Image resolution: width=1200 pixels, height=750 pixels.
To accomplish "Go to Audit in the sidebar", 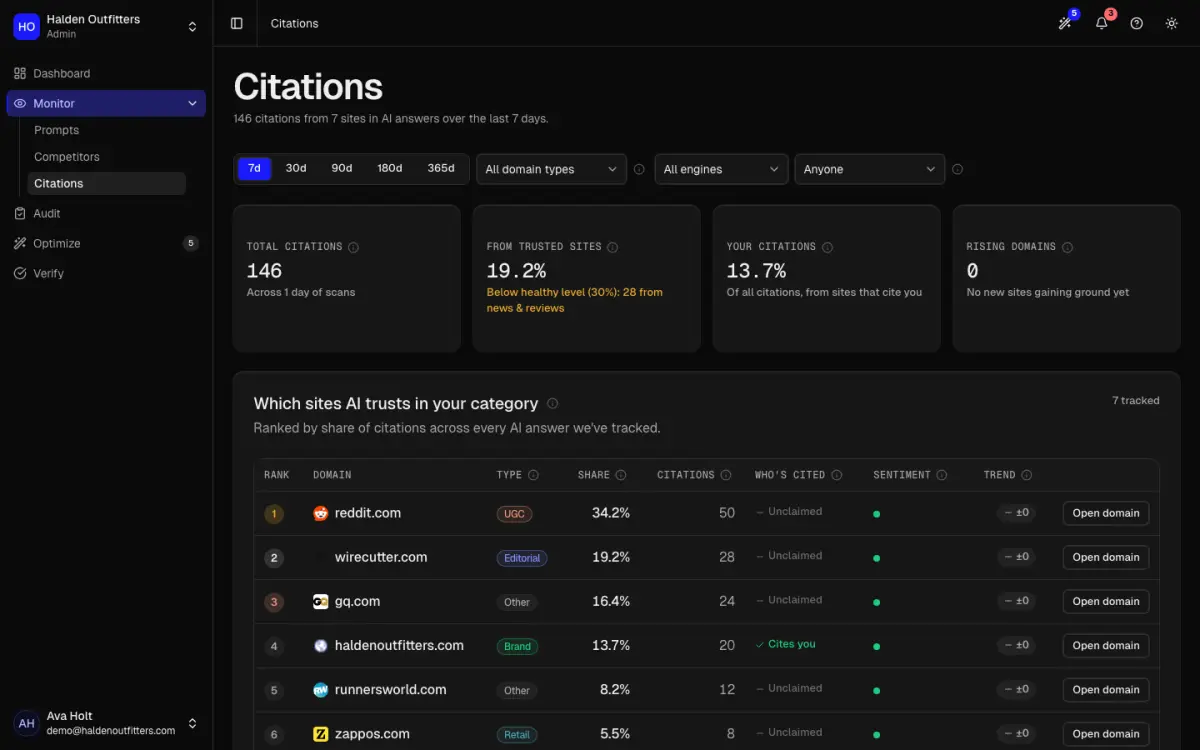I will 106,213.
